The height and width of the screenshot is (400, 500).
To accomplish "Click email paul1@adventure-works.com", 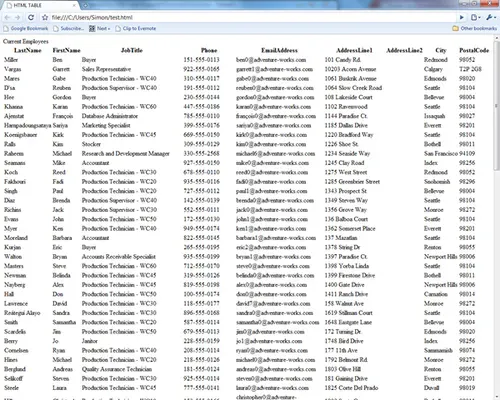I will pos(271,191).
